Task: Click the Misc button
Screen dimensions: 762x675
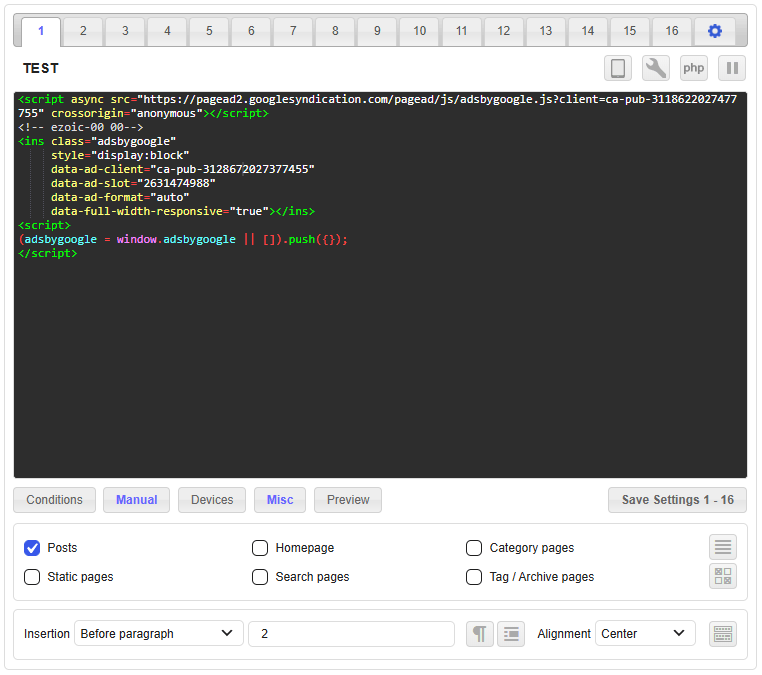Action: click(x=280, y=500)
